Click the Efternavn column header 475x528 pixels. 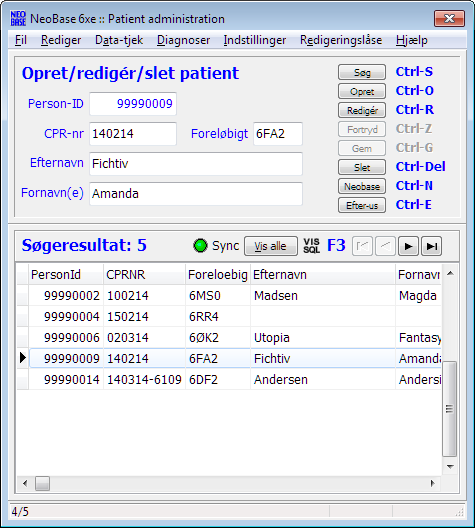pyautogui.click(x=323, y=274)
